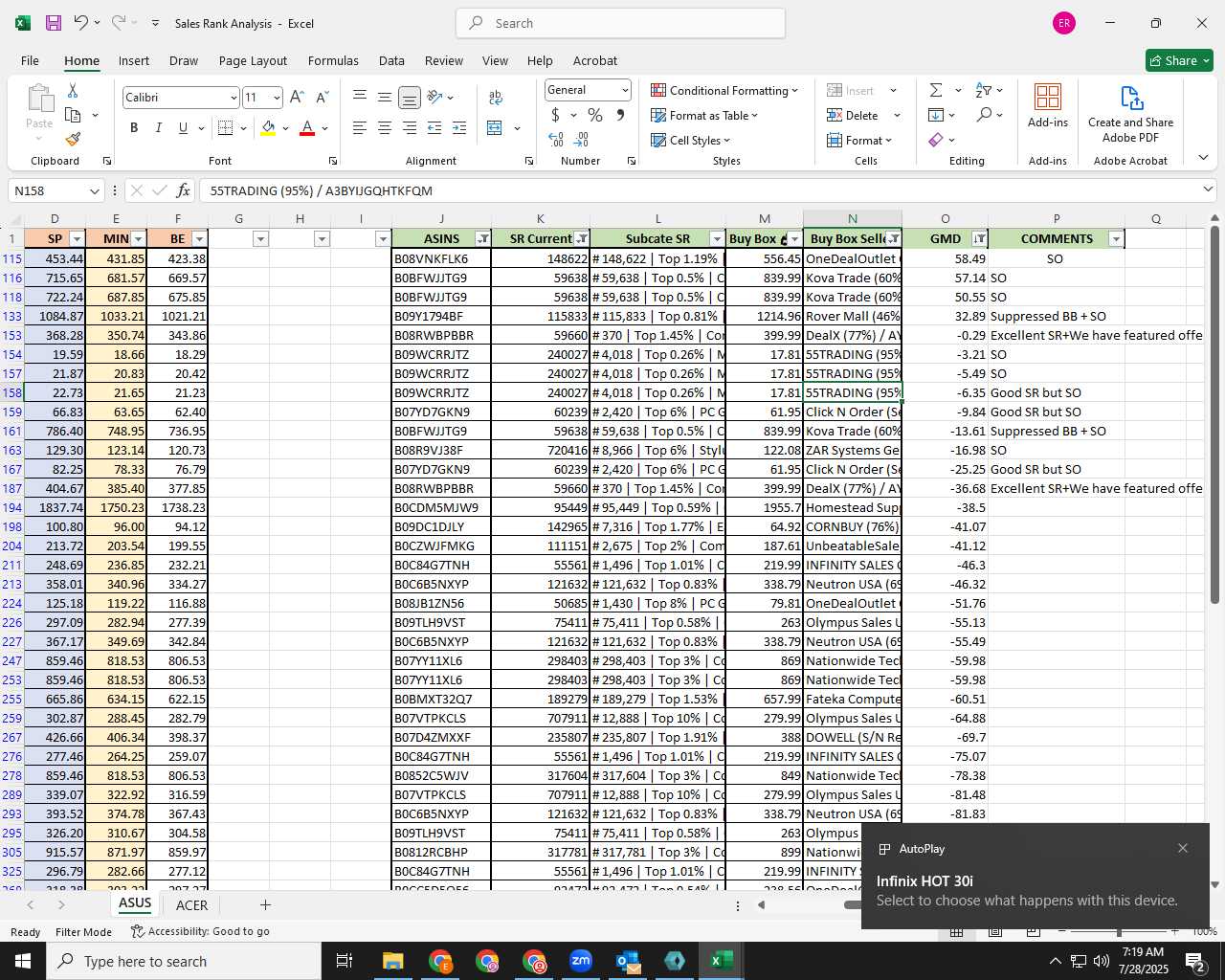Click Insert Function fx icon
This screenshot has height=980, width=1225.
pyautogui.click(x=183, y=190)
